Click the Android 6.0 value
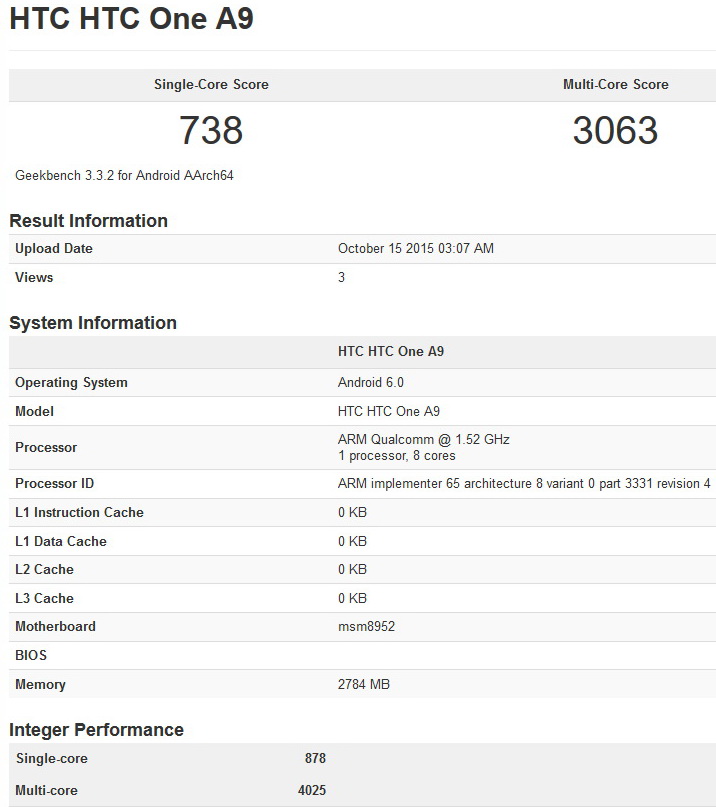The height and width of the screenshot is (807, 716). tap(371, 382)
